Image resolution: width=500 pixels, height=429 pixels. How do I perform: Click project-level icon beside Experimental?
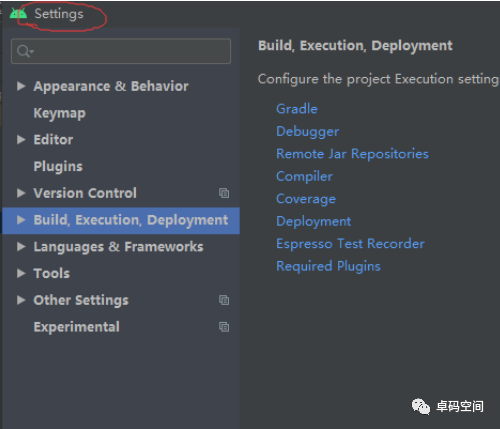[x=224, y=327]
